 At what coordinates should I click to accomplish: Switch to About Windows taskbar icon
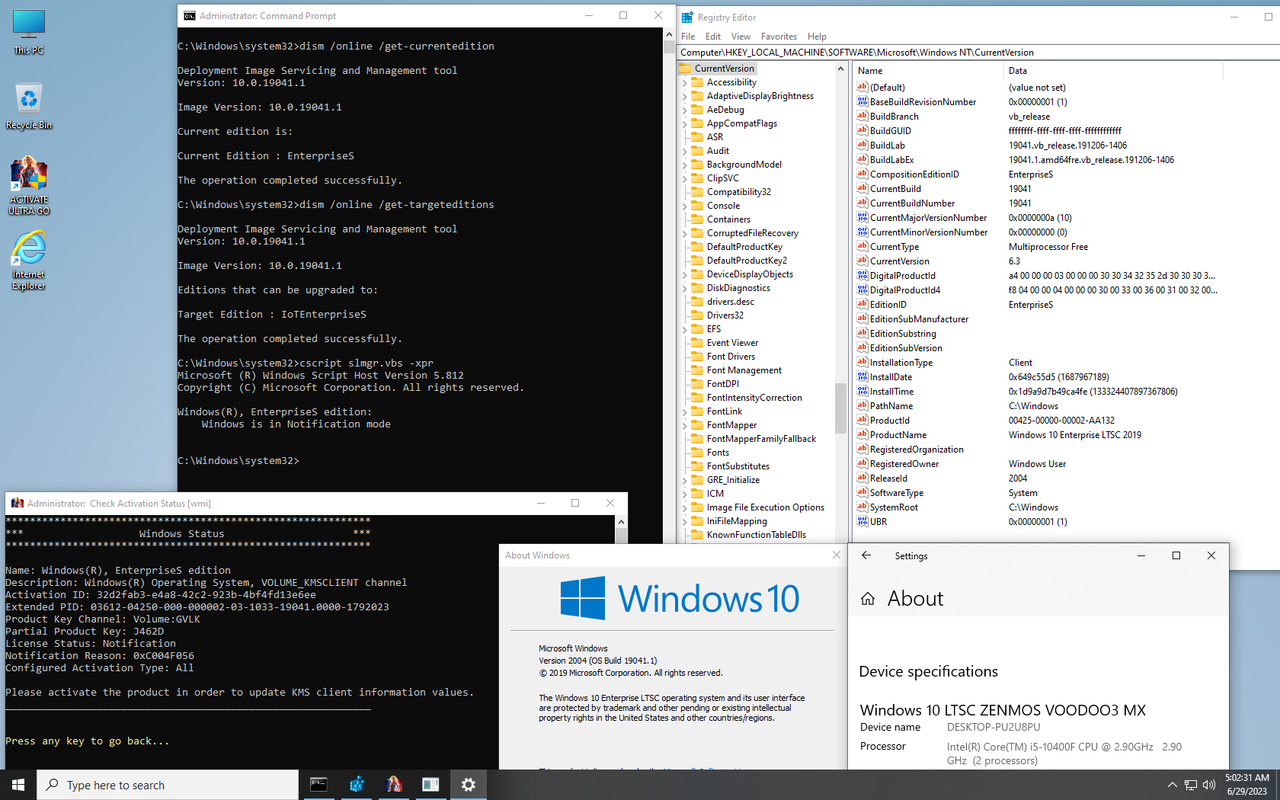pyautogui.click(x=431, y=785)
